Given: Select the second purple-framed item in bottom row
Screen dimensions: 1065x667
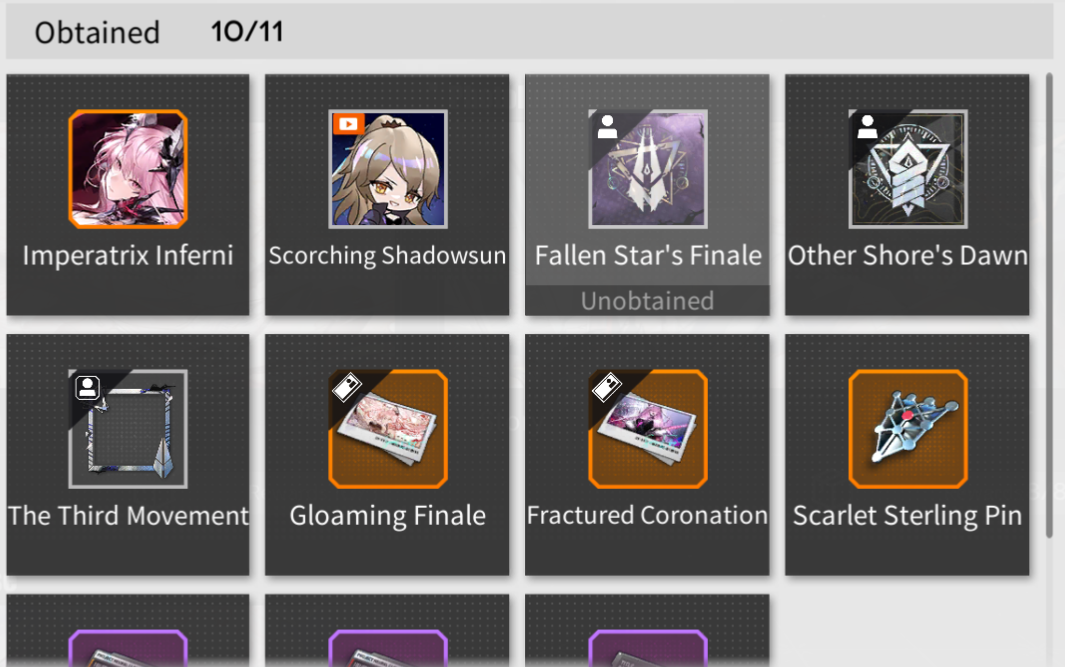Looking at the screenshot, I should [x=388, y=648].
